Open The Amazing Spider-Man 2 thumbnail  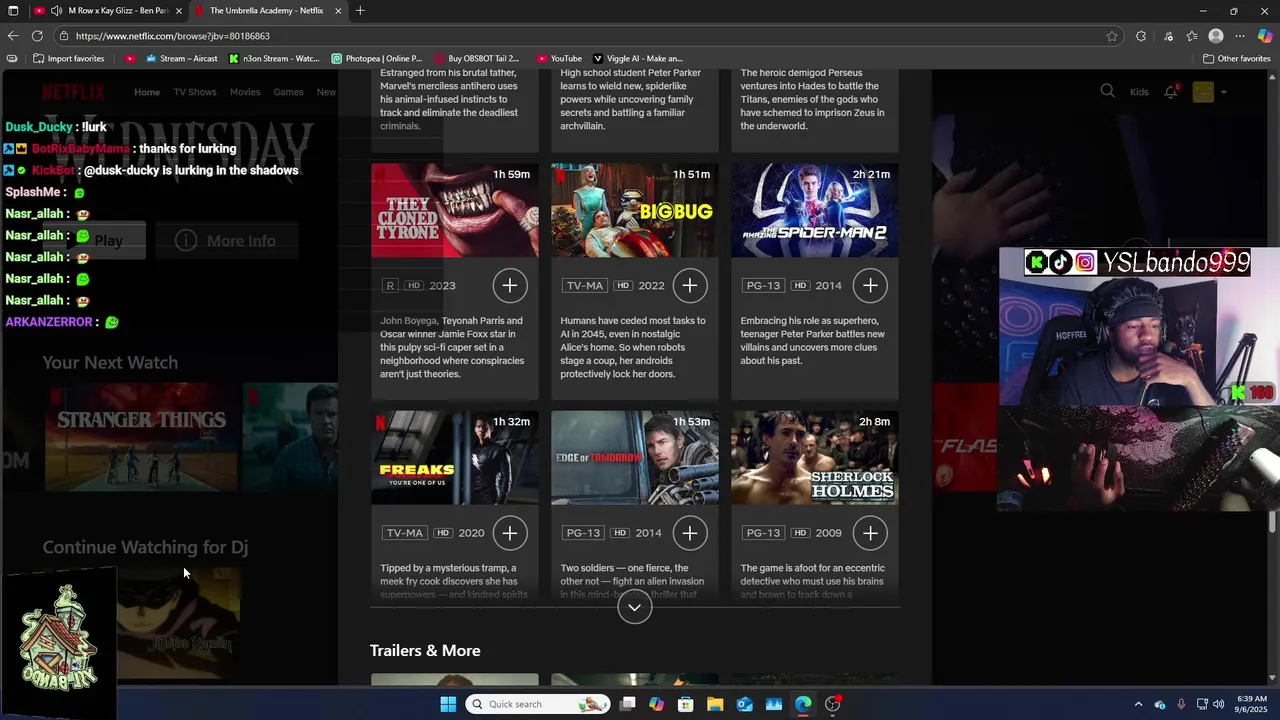815,210
